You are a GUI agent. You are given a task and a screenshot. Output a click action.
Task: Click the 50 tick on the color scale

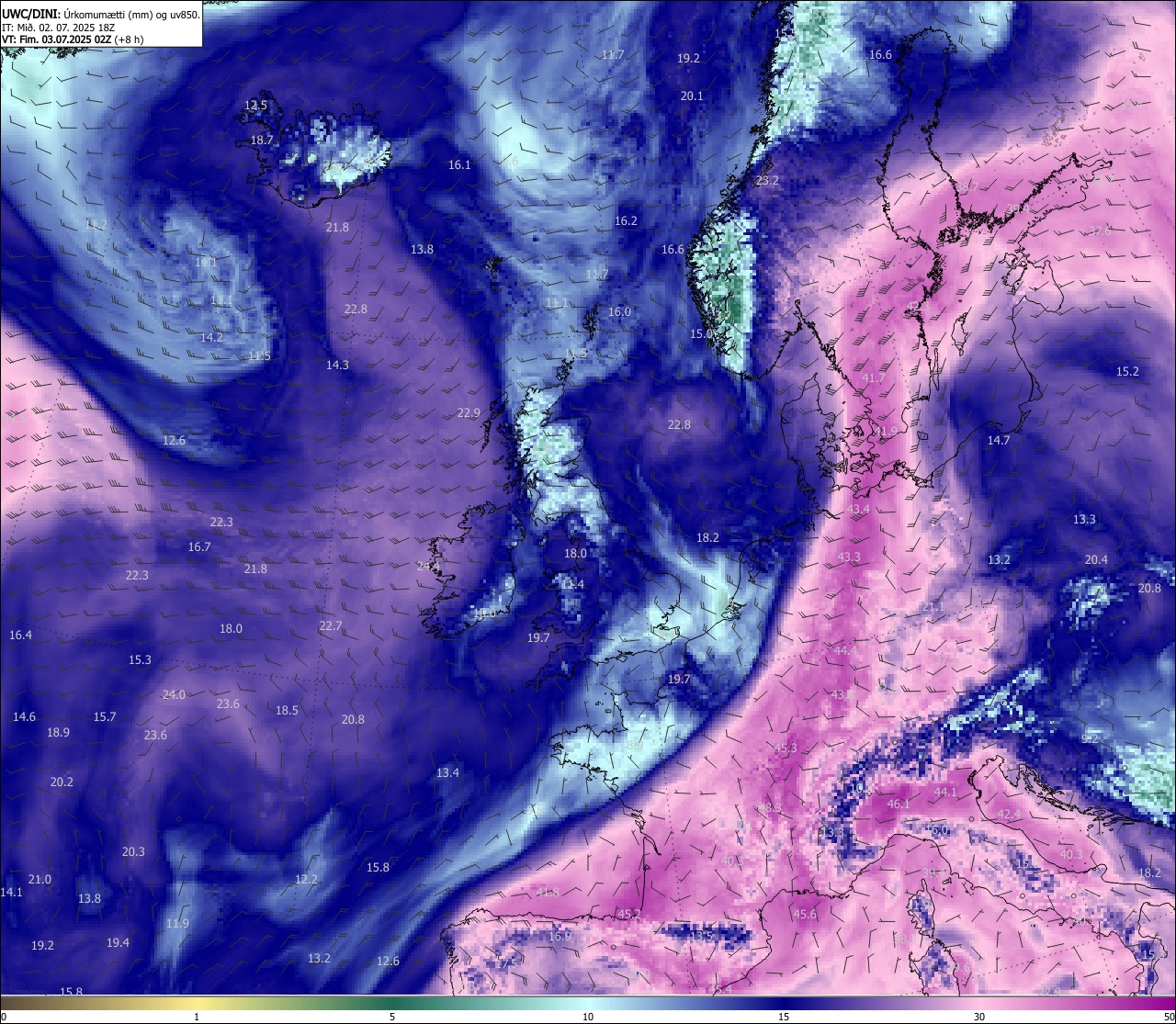(1169, 1016)
